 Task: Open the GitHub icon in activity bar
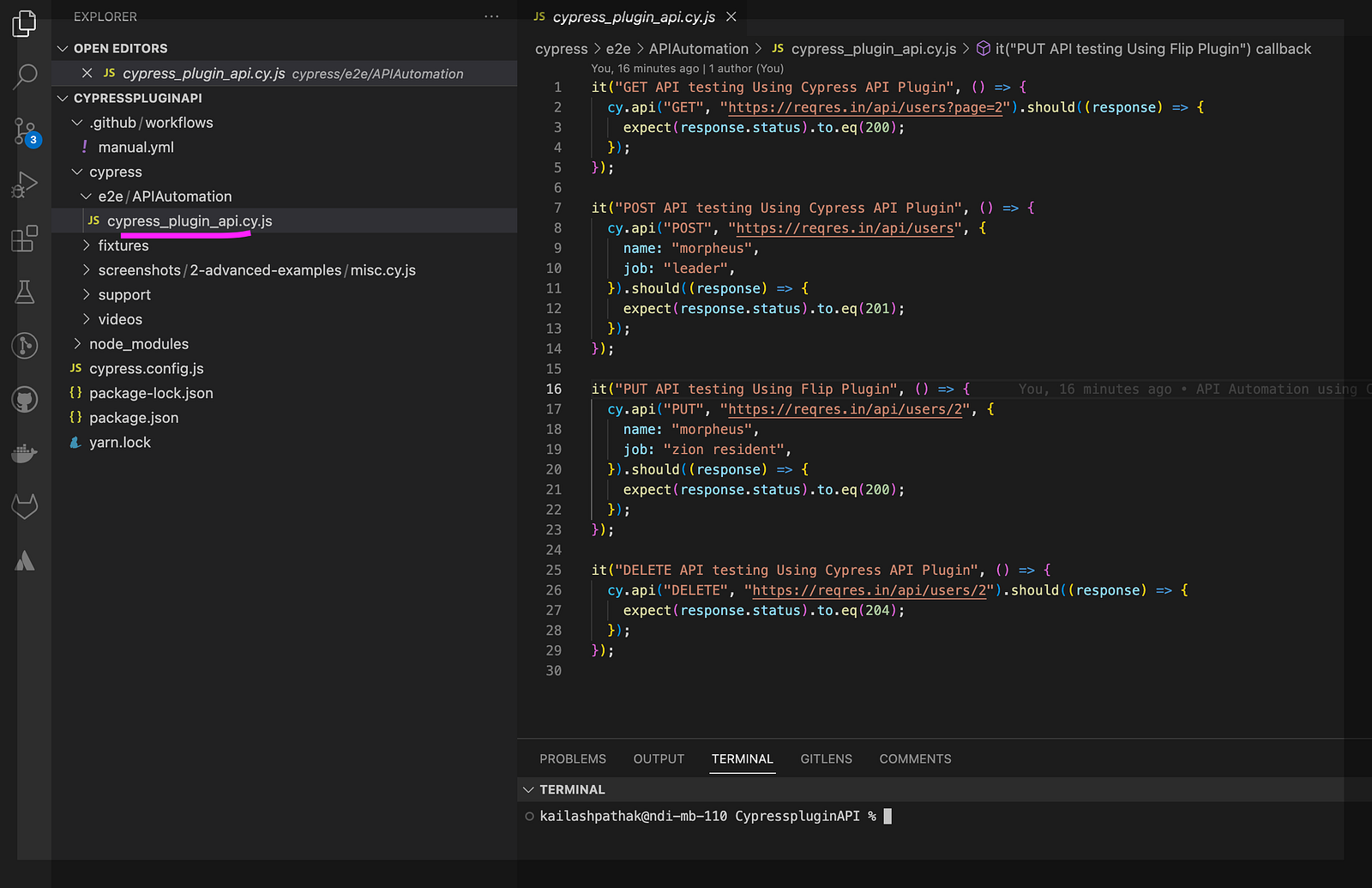pos(25,400)
